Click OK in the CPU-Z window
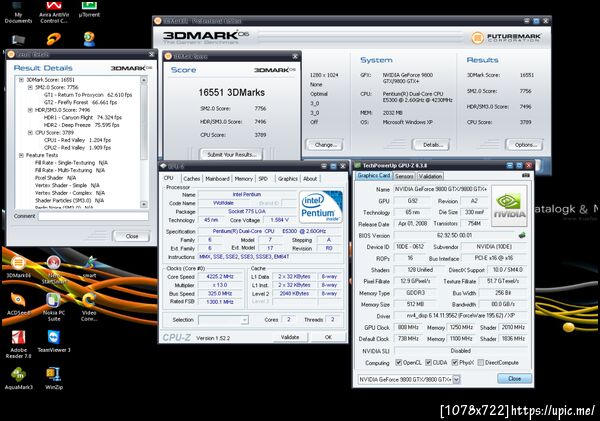 point(328,337)
